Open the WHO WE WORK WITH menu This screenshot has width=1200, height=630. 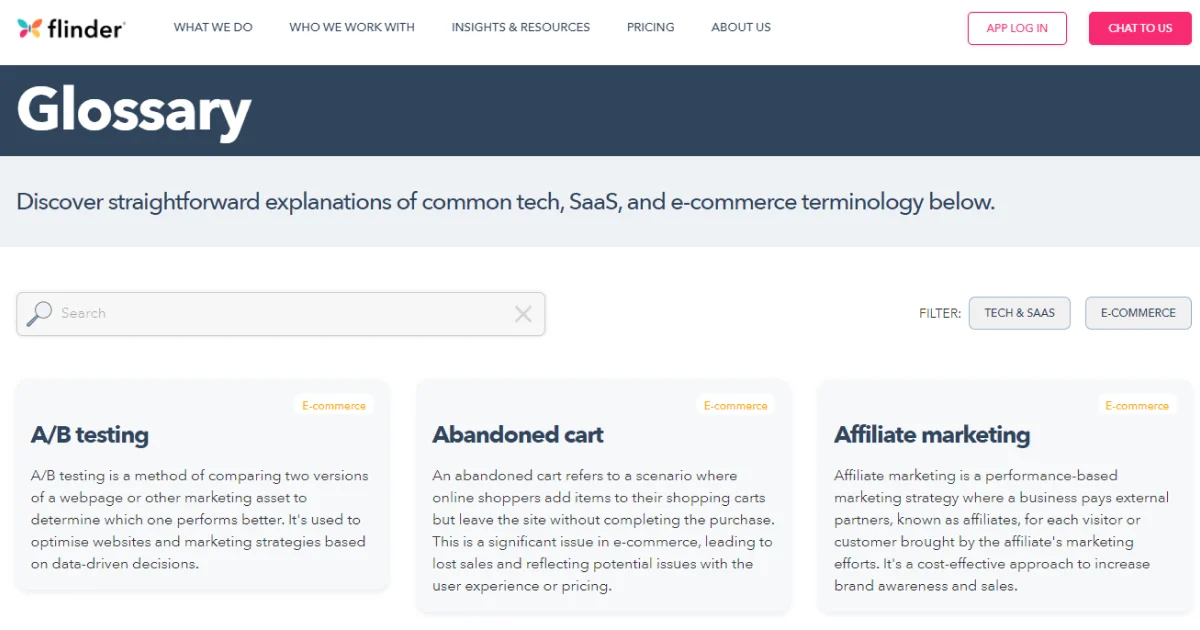[x=352, y=28]
